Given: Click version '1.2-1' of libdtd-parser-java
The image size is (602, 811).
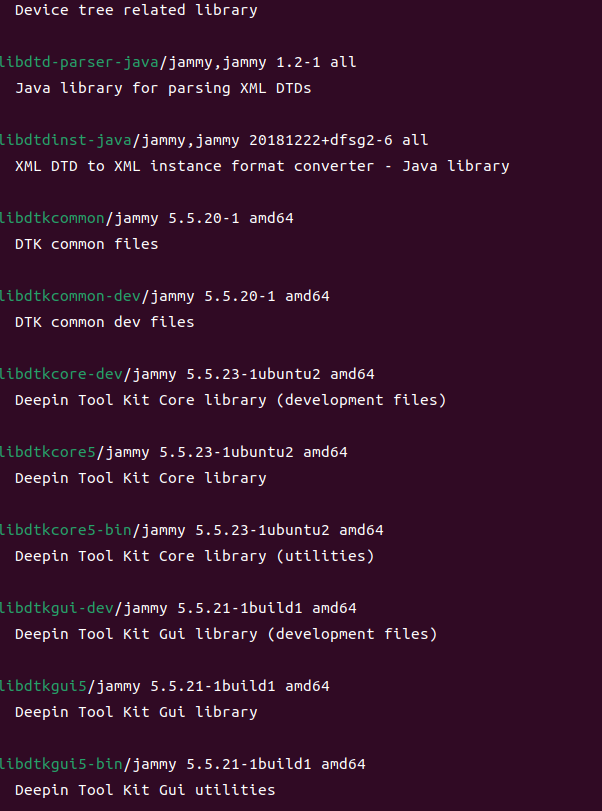Looking at the screenshot, I should click(298, 63).
